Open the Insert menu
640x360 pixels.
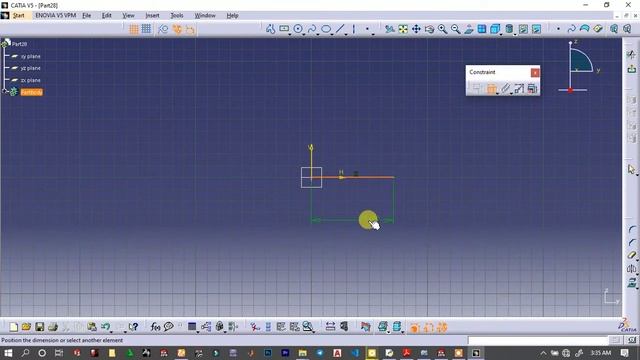coord(152,16)
